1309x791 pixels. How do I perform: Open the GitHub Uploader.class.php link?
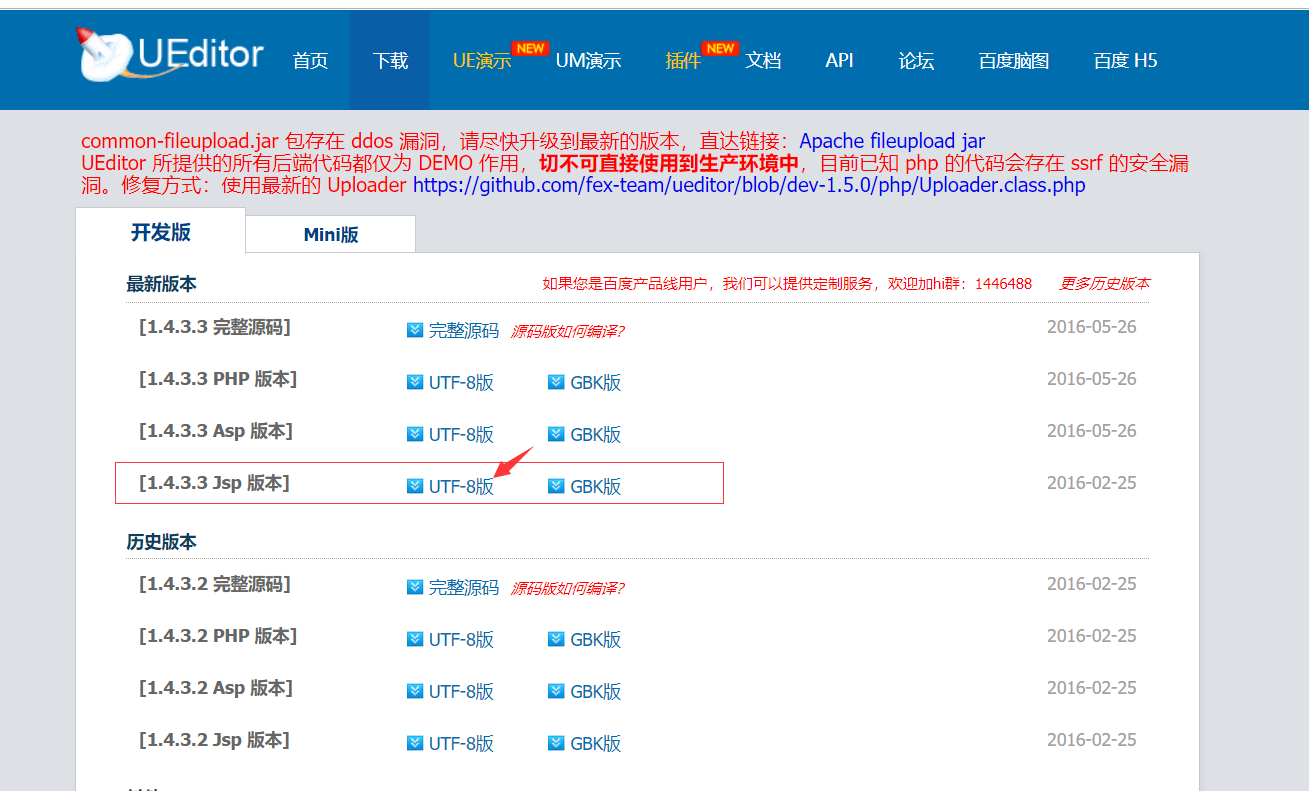tap(749, 185)
